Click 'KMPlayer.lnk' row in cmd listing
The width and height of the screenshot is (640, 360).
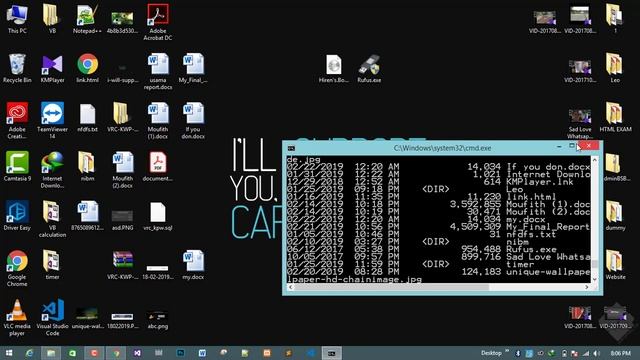[438, 182]
